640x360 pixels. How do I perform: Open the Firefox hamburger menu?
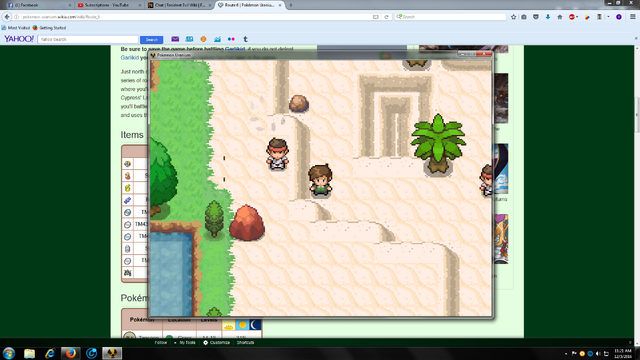point(633,17)
